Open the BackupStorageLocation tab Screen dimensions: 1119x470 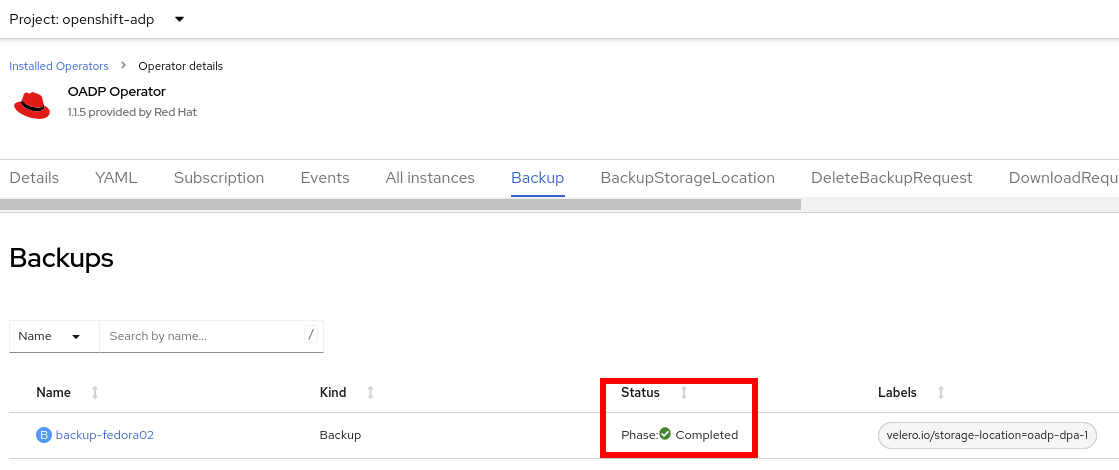click(x=687, y=178)
